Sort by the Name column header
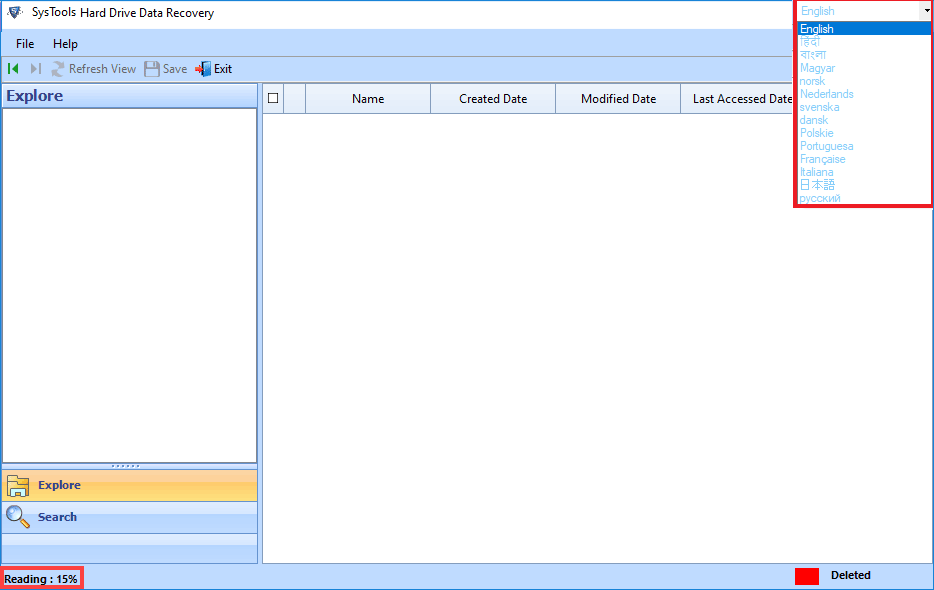This screenshot has width=934, height=590. [x=368, y=99]
